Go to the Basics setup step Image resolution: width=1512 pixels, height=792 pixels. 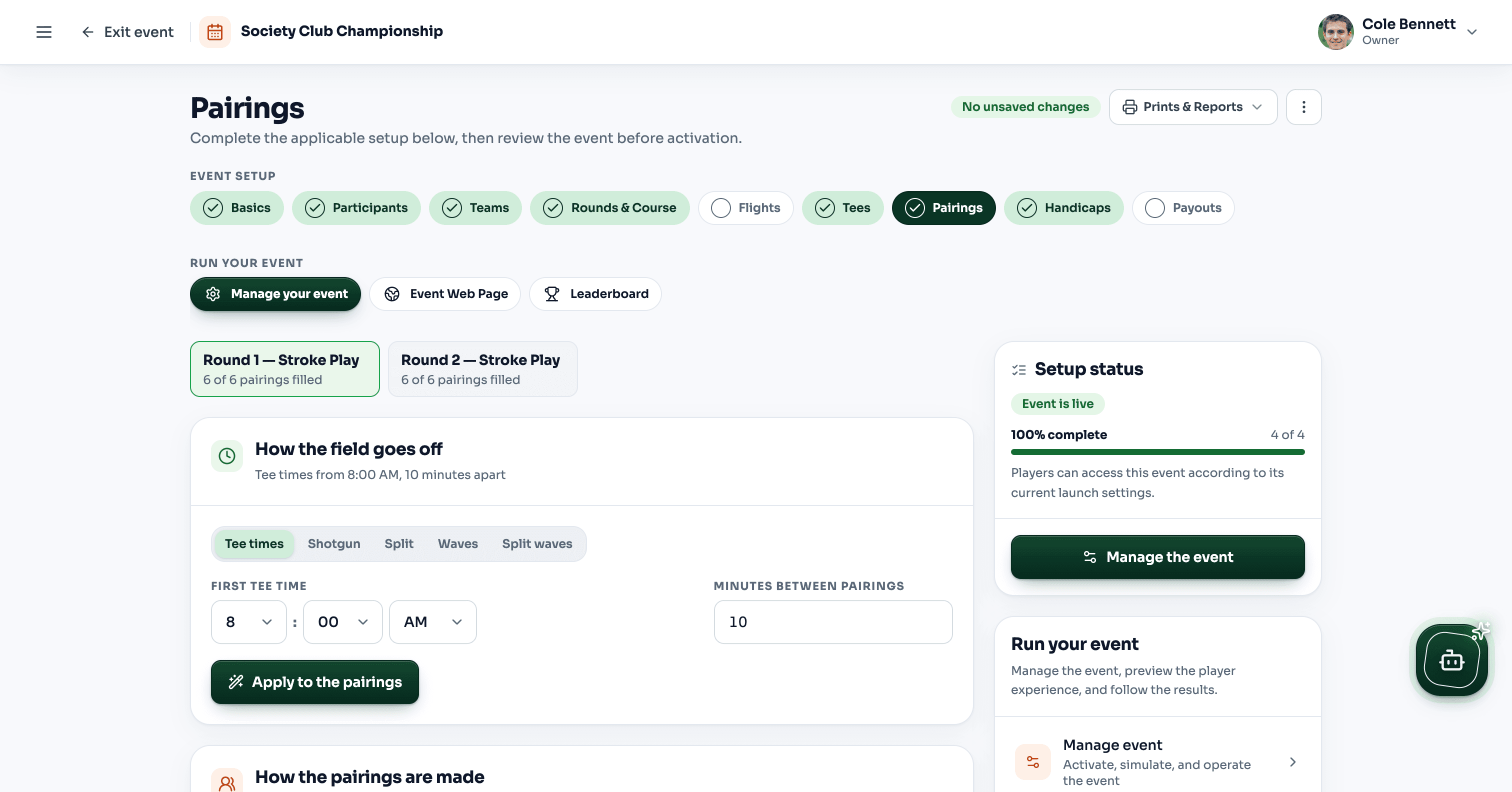click(236, 208)
